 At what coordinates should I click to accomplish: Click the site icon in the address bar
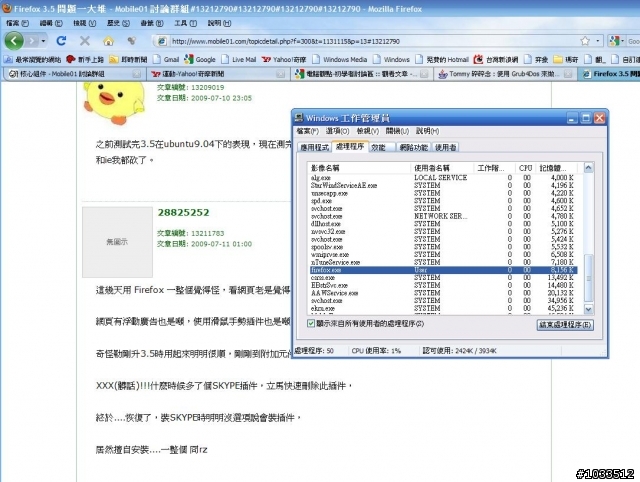point(162,41)
